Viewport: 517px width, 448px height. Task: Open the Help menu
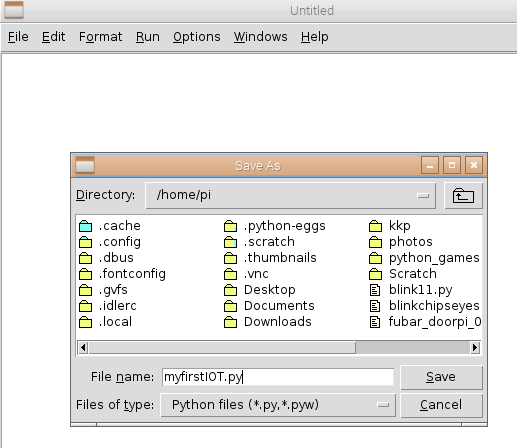pyautogui.click(x=314, y=37)
